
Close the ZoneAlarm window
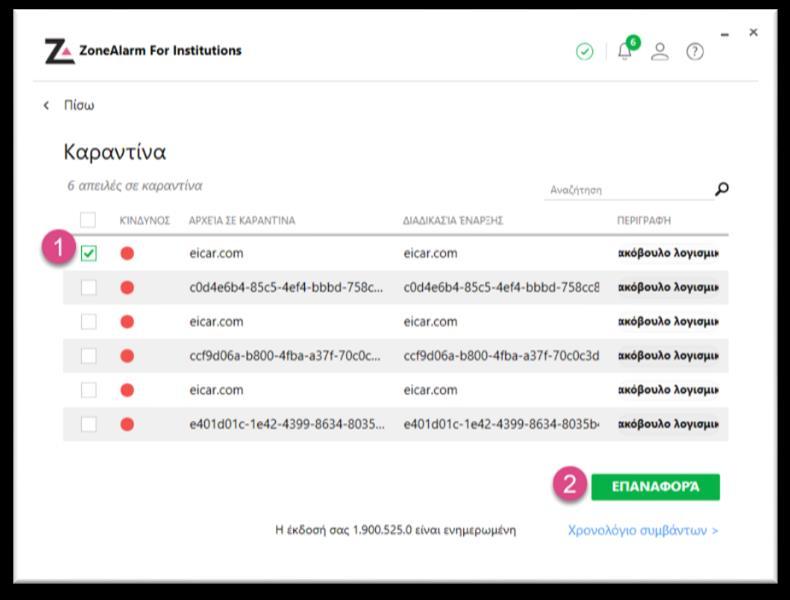pyautogui.click(x=753, y=33)
